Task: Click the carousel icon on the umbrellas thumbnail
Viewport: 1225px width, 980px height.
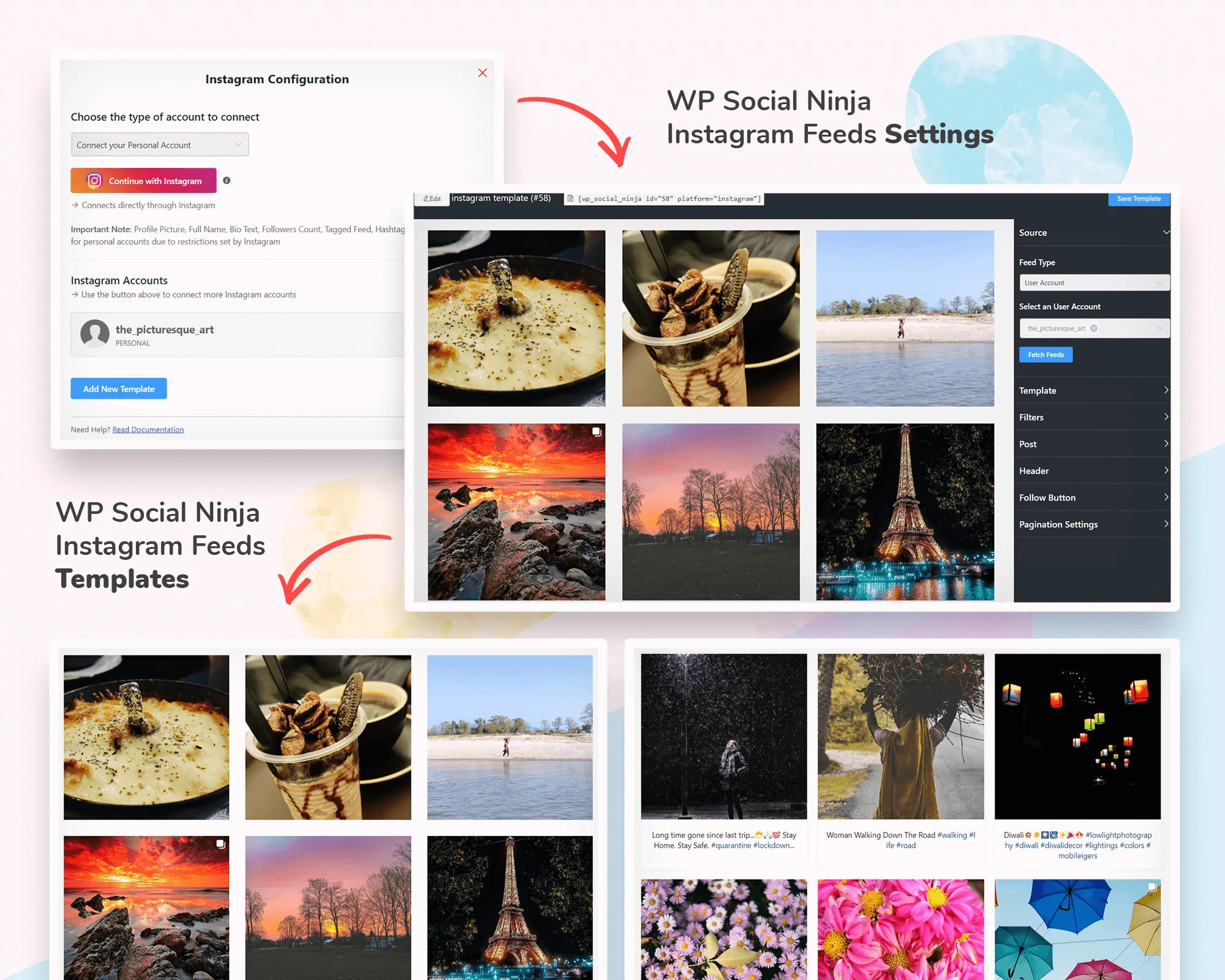Action: [1152, 885]
